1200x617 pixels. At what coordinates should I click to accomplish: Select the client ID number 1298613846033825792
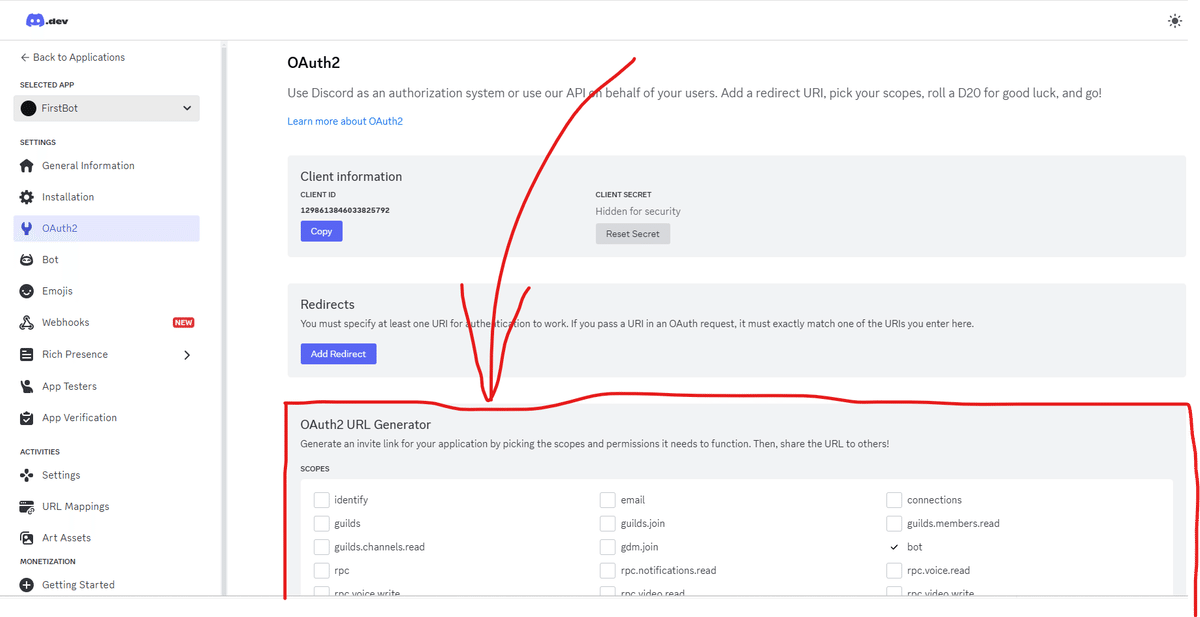tap(345, 211)
